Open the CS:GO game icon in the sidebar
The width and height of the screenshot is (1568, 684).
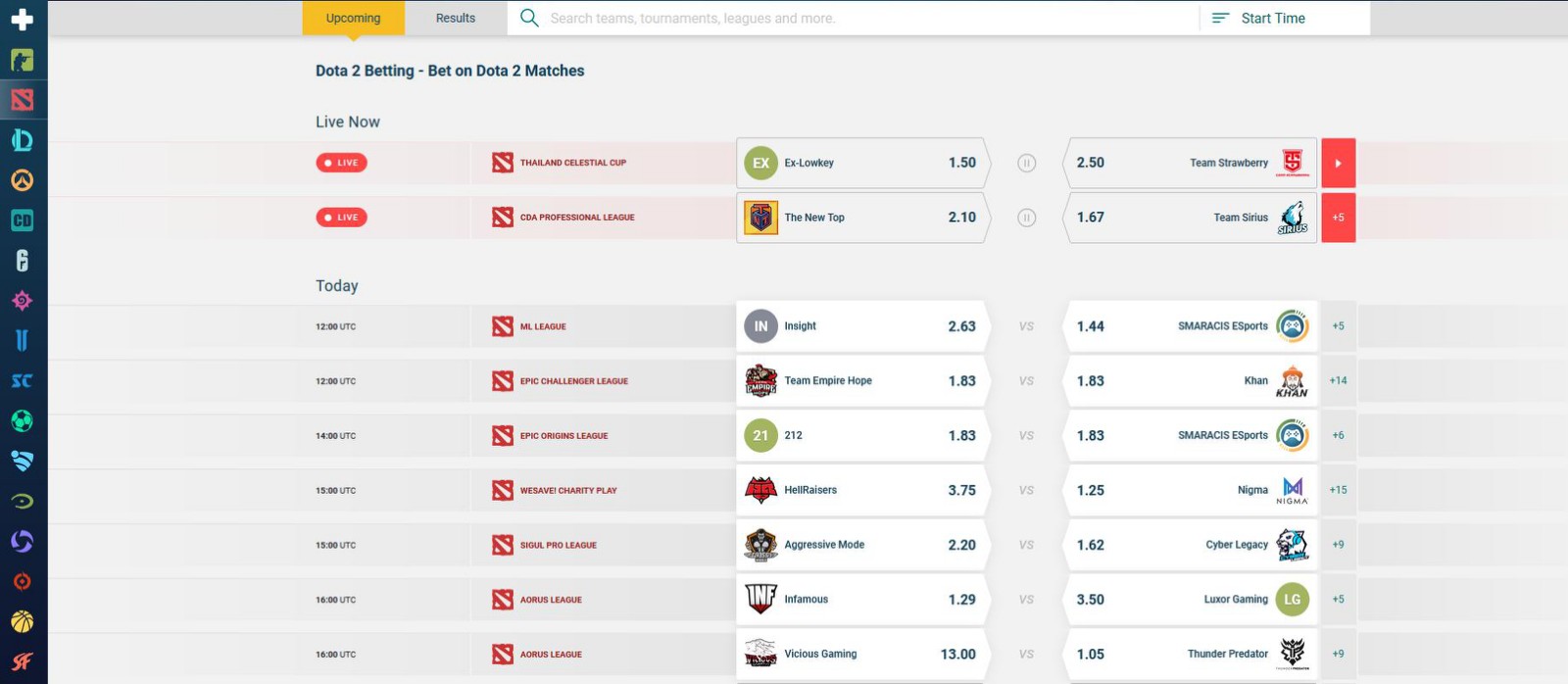point(22,60)
